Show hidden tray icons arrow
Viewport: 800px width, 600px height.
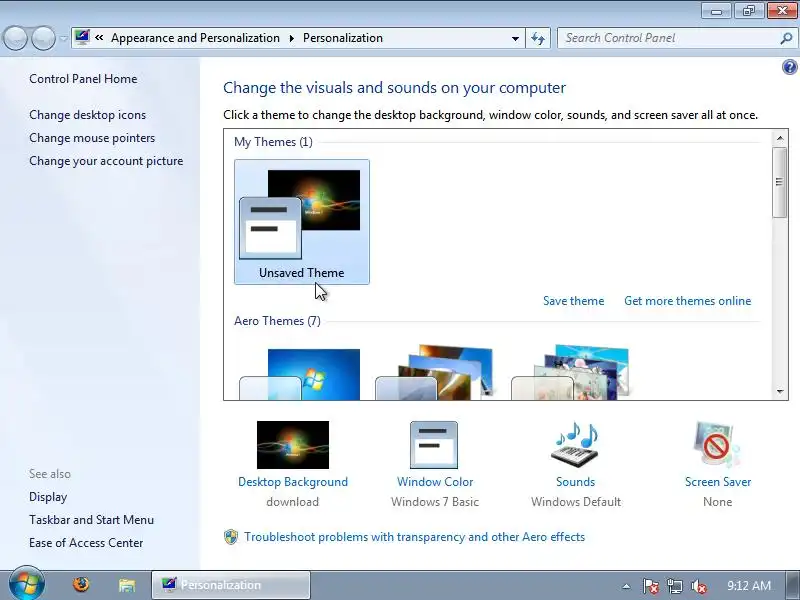627,586
